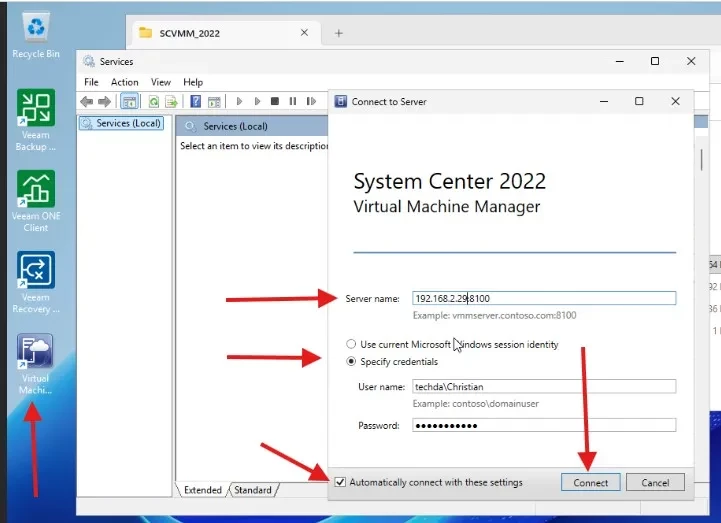
Task: Click Export List icon in Services toolbar
Action: 172,101
